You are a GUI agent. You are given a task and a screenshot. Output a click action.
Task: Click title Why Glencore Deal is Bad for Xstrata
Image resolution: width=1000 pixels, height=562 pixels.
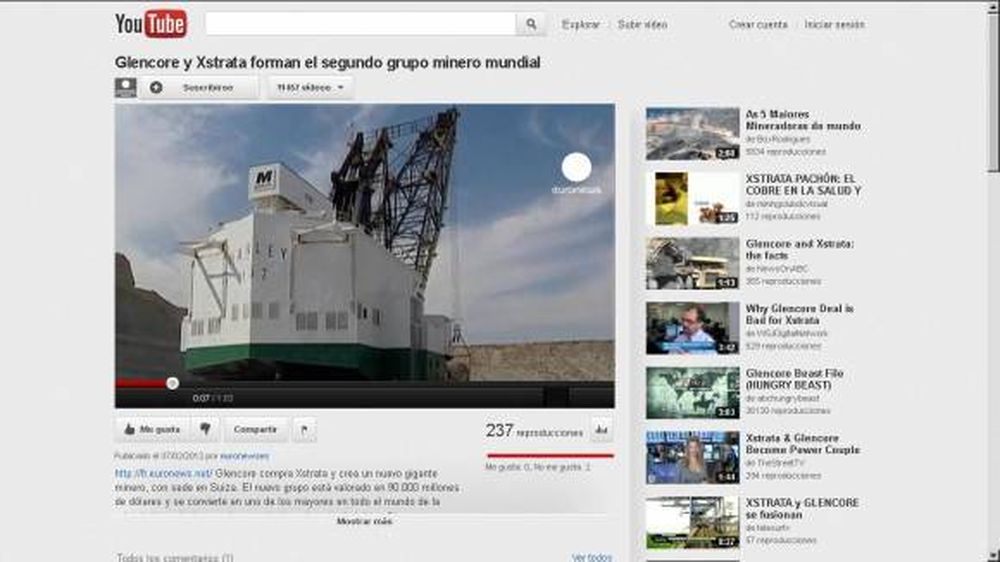pyautogui.click(x=799, y=314)
